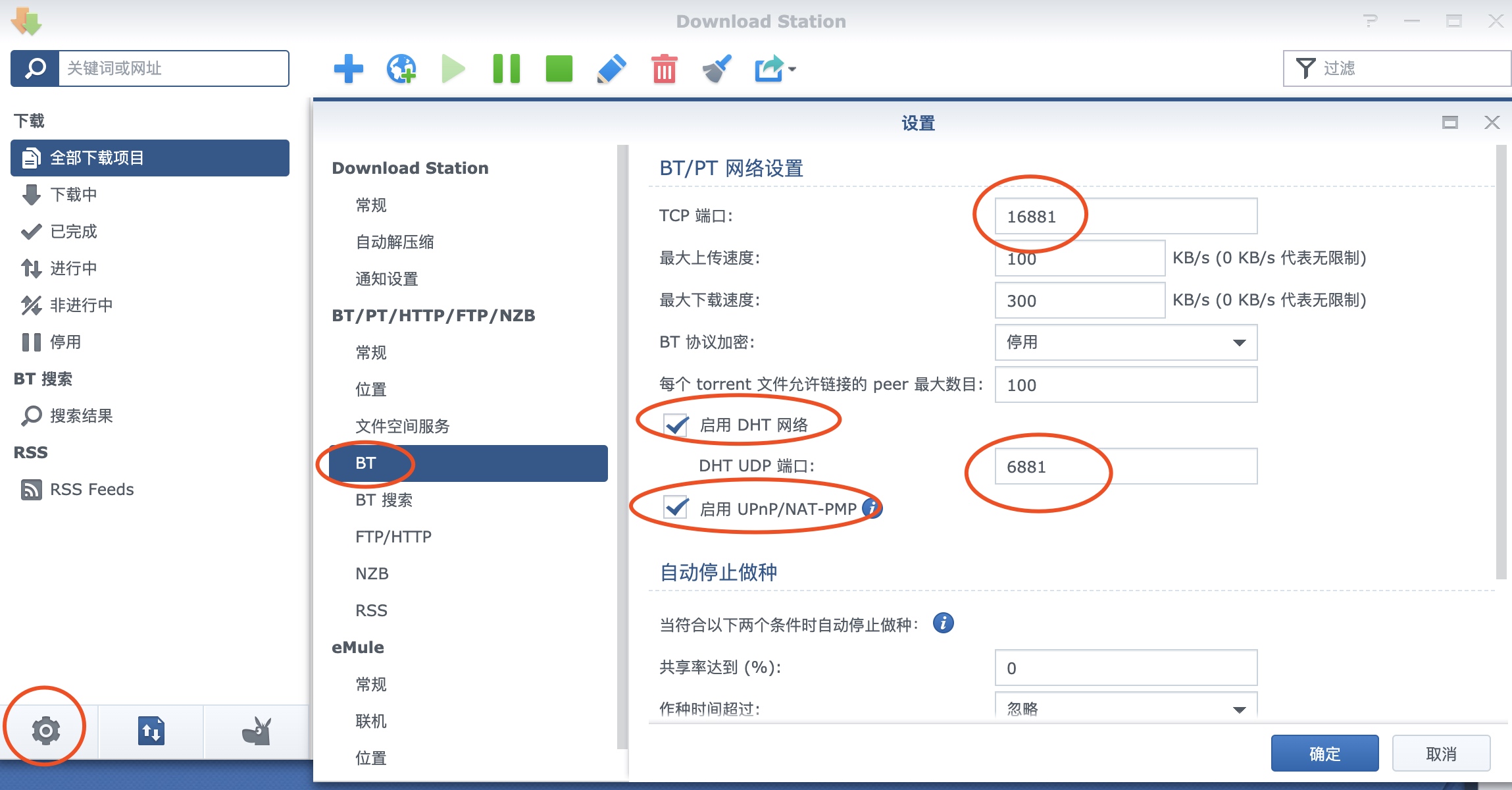The height and width of the screenshot is (790, 1512).
Task: Click DHT UDP 端口 field showing 6881
Action: pos(1126,466)
